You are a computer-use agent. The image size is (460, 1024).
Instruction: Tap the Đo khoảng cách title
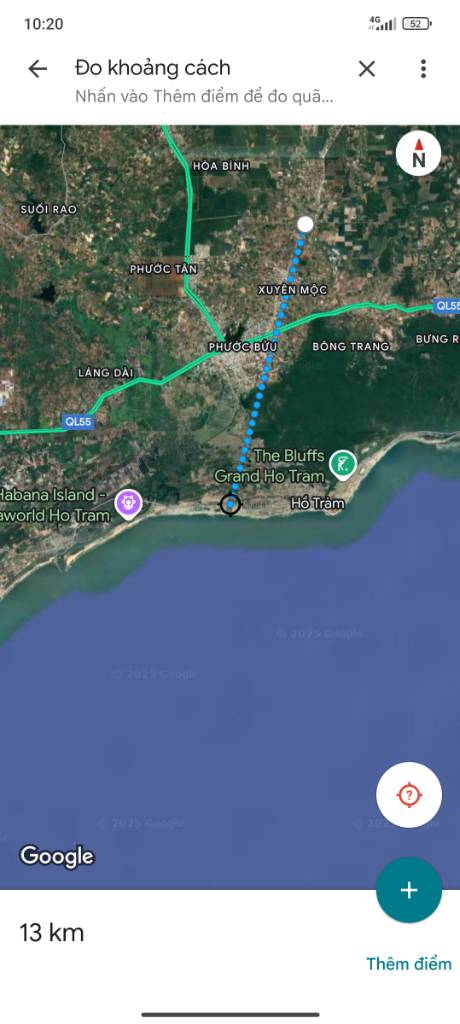[x=153, y=68]
